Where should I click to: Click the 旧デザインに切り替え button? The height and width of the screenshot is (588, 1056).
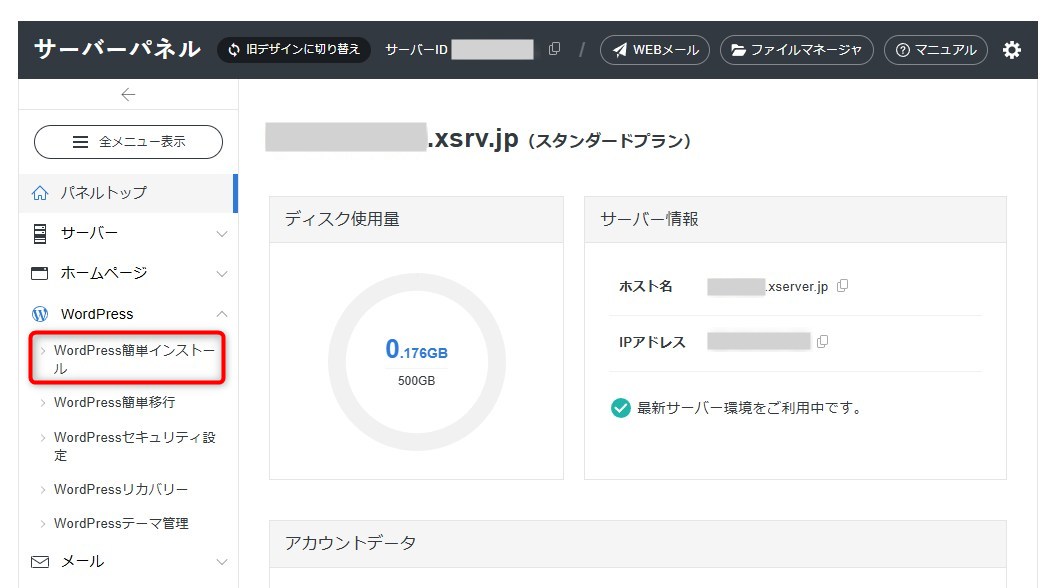point(293,49)
